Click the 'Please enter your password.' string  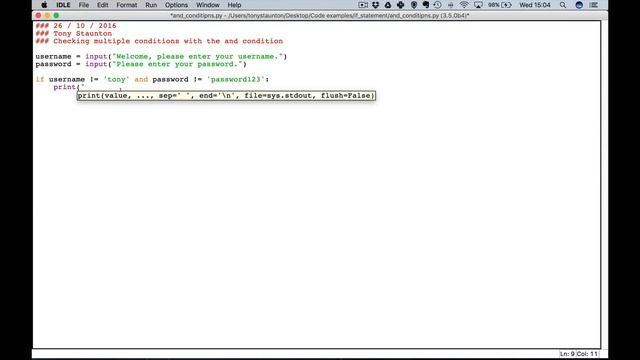[177, 64]
